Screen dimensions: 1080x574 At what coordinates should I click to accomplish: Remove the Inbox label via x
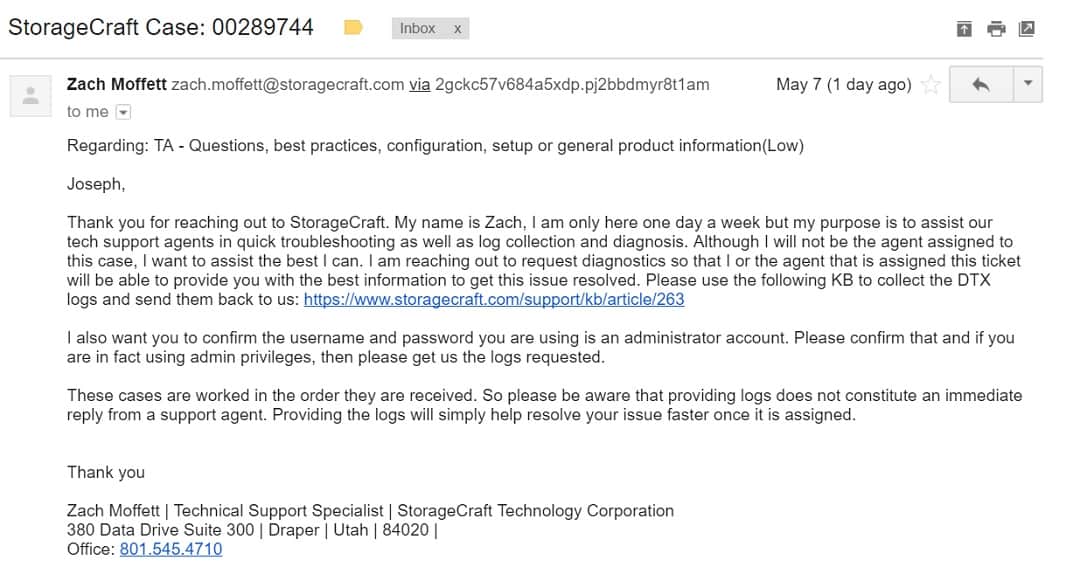coord(457,29)
